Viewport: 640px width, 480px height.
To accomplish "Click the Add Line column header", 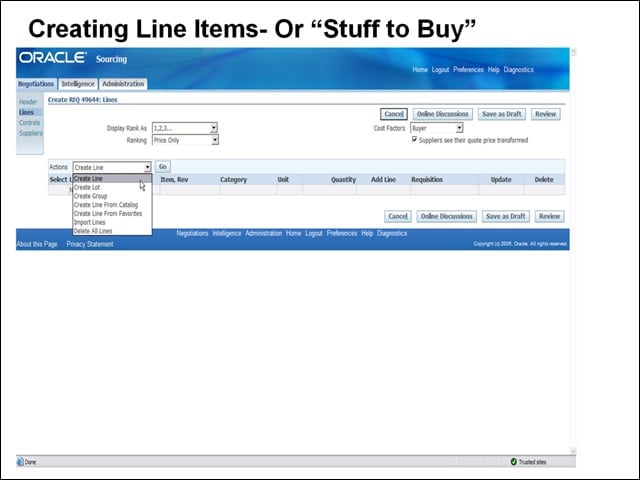I will pos(383,180).
